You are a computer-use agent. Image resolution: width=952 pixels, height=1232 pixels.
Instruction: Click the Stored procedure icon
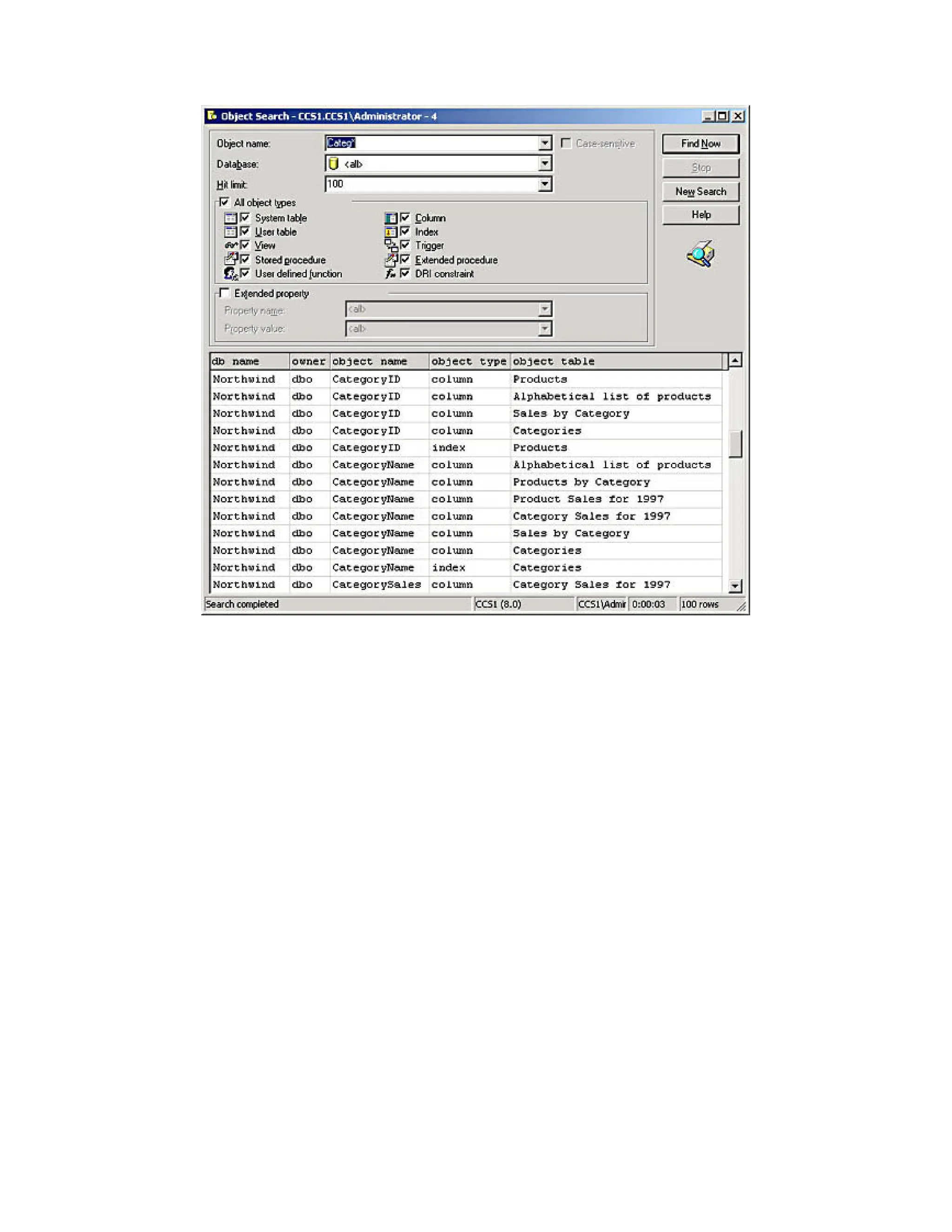(231, 259)
